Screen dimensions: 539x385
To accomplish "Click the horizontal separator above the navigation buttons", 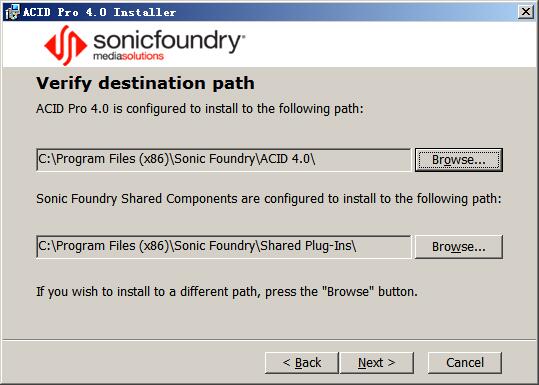I will point(270,340).
